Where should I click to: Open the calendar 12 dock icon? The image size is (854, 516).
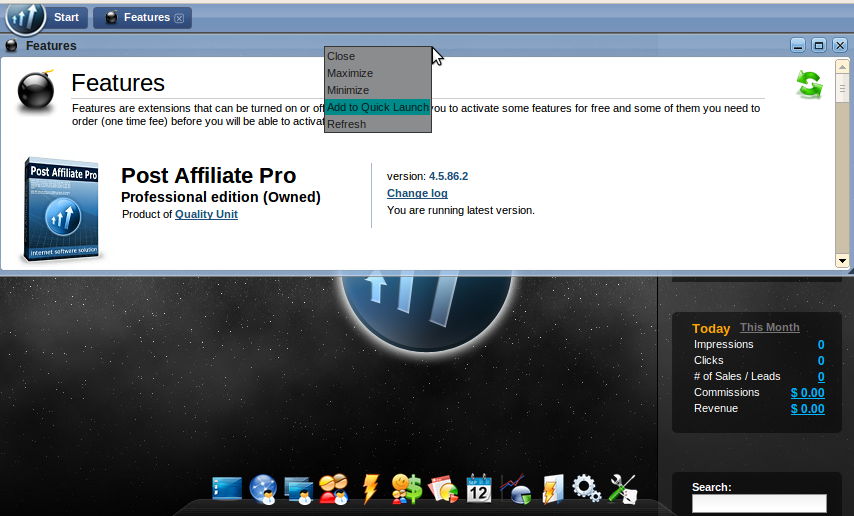point(479,488)
